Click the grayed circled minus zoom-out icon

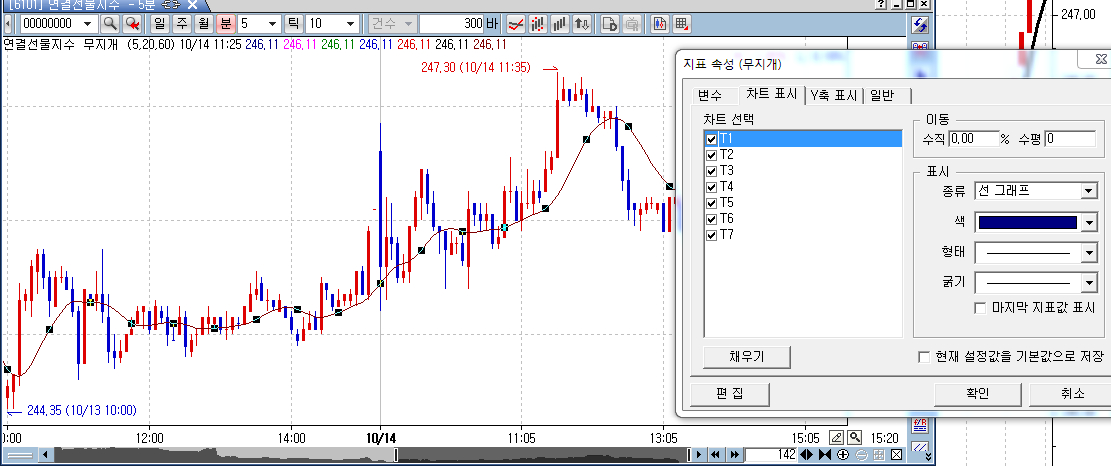point(862,455)
